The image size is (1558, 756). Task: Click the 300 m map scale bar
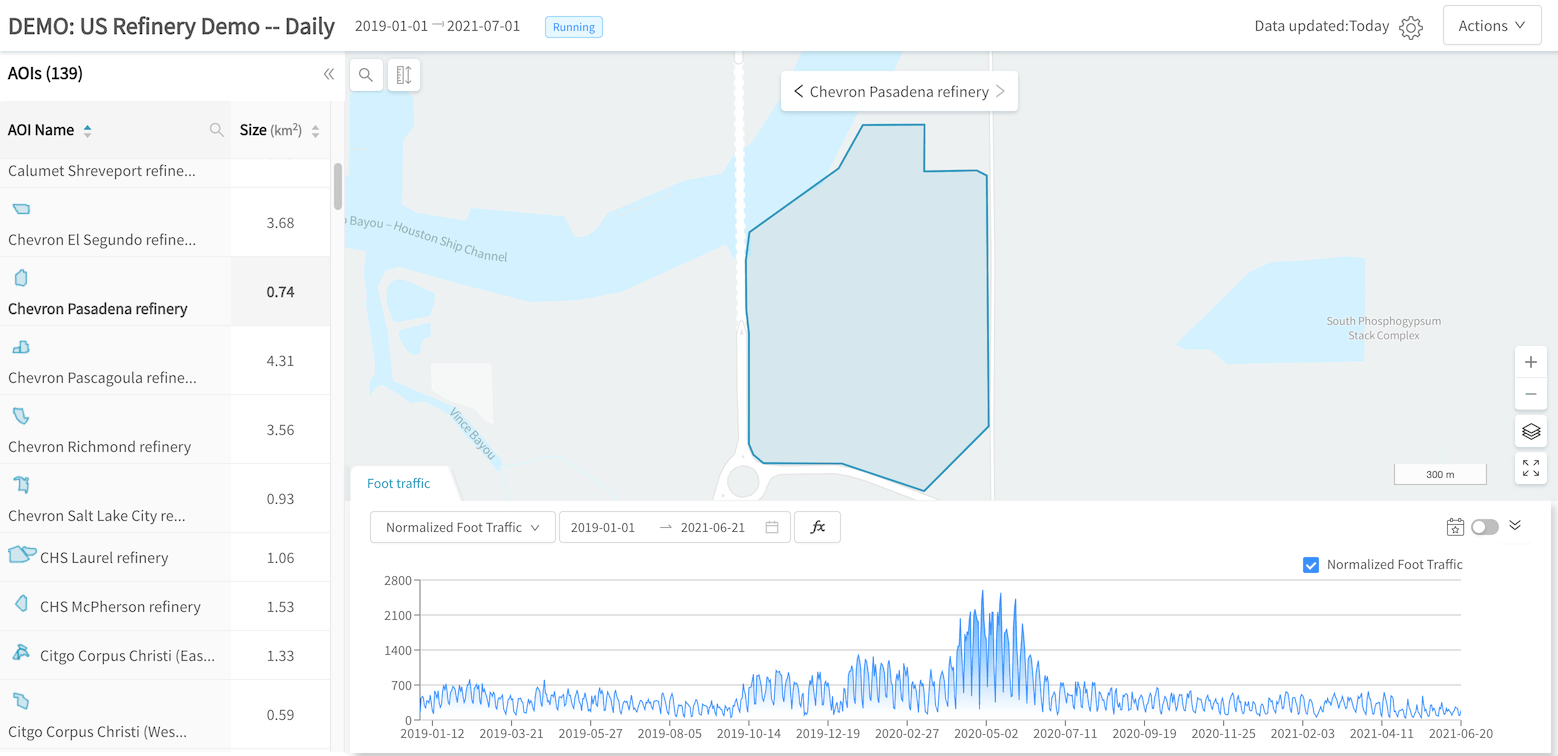1440,474
